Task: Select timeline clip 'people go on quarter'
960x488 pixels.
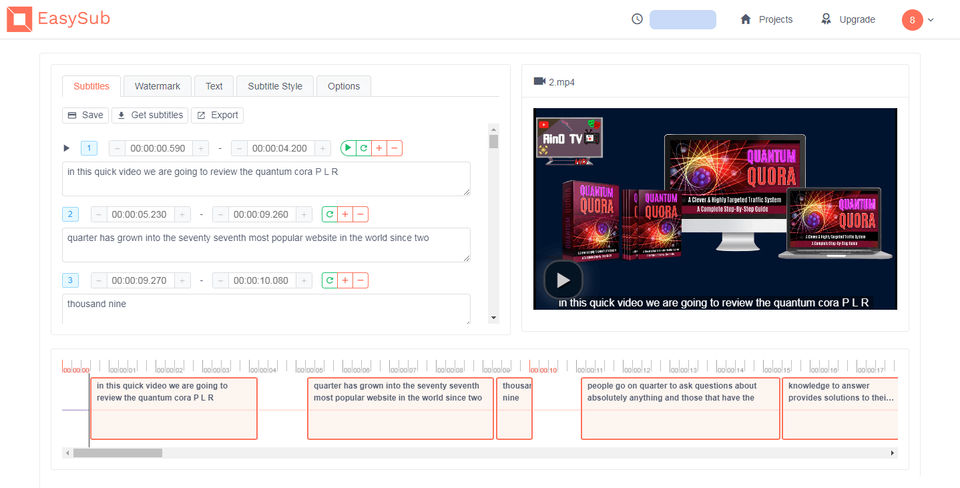Action: click(x=680, y=408)
